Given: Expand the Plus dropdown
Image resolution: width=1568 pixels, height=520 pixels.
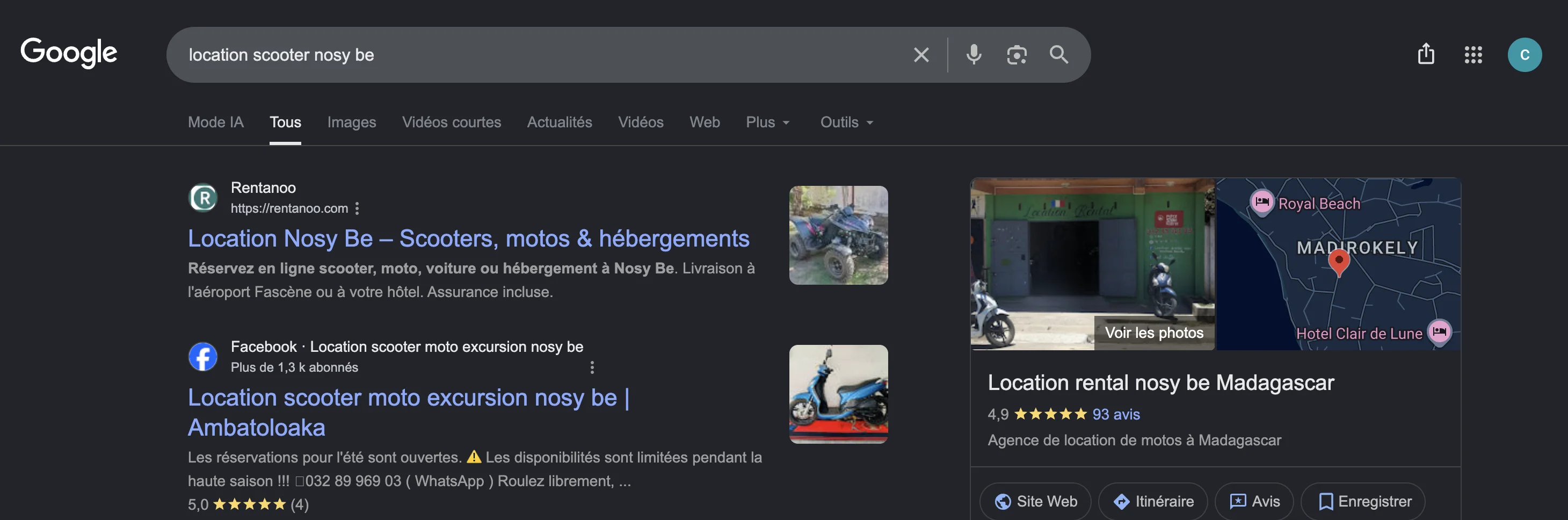Looking at the screenshot, I should (767, 122).
